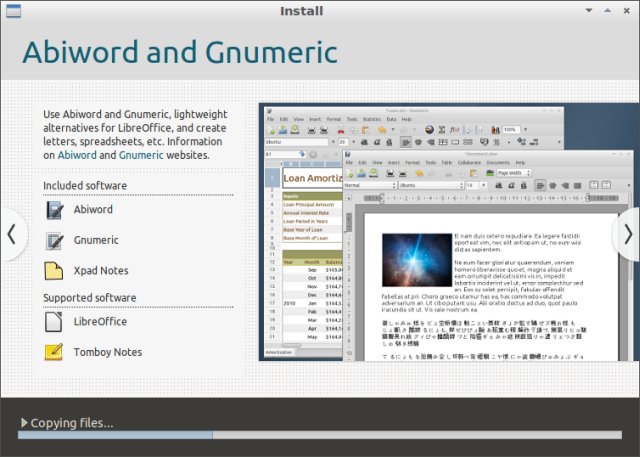Screen dimensions: 640x457
Task: Click the Tomboy Notes icon
Action: pyautogui.click(x=54, y=352)
